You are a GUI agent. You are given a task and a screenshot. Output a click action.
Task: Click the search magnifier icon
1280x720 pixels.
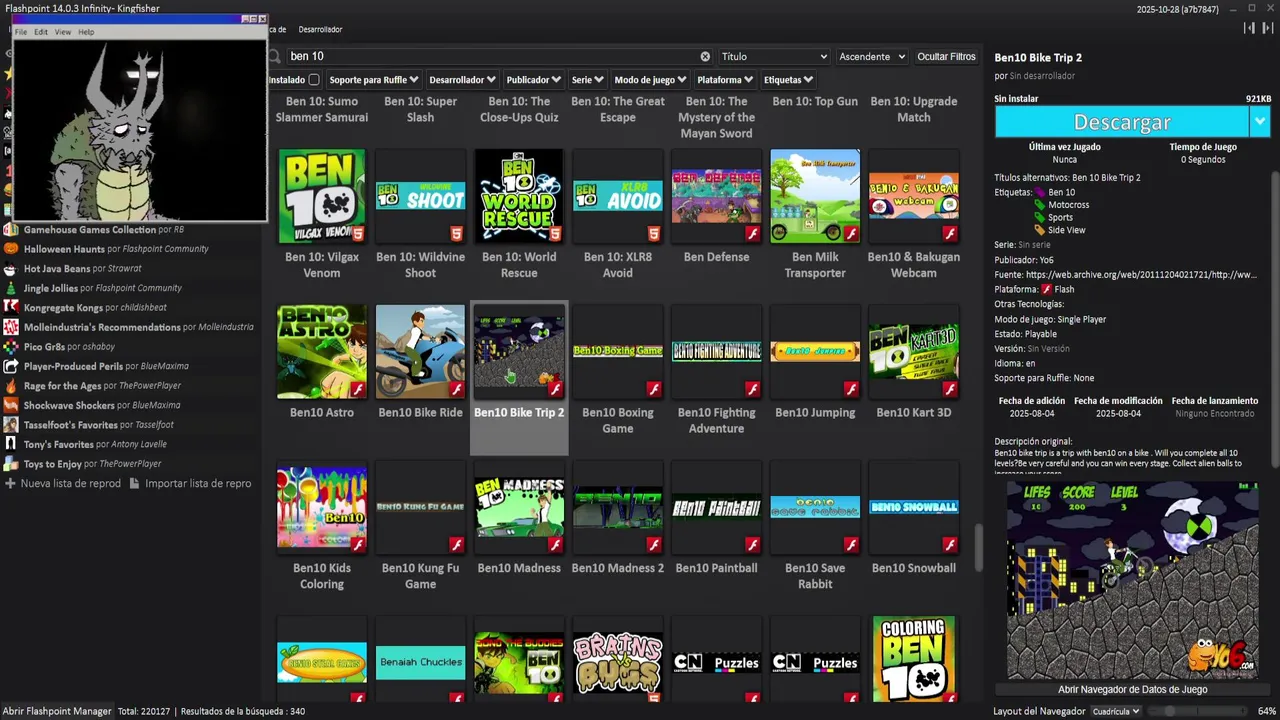click(x=275, y=57)
